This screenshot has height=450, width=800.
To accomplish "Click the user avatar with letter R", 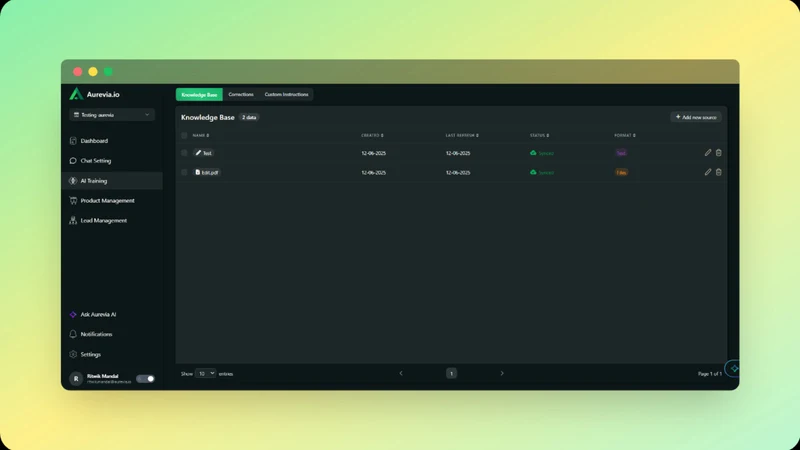I will tap(76, 379).
